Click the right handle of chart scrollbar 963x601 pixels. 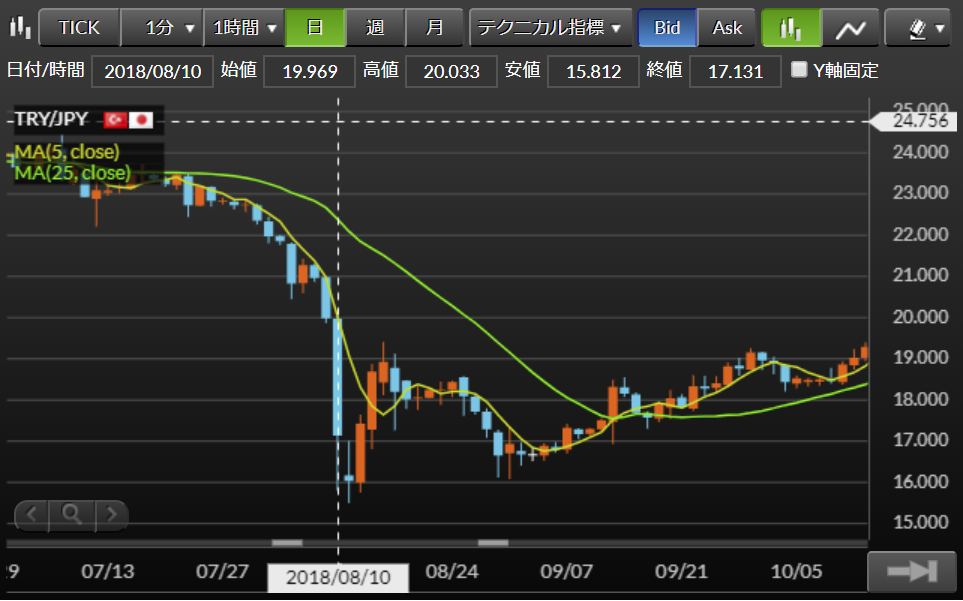tap(493, 543)
